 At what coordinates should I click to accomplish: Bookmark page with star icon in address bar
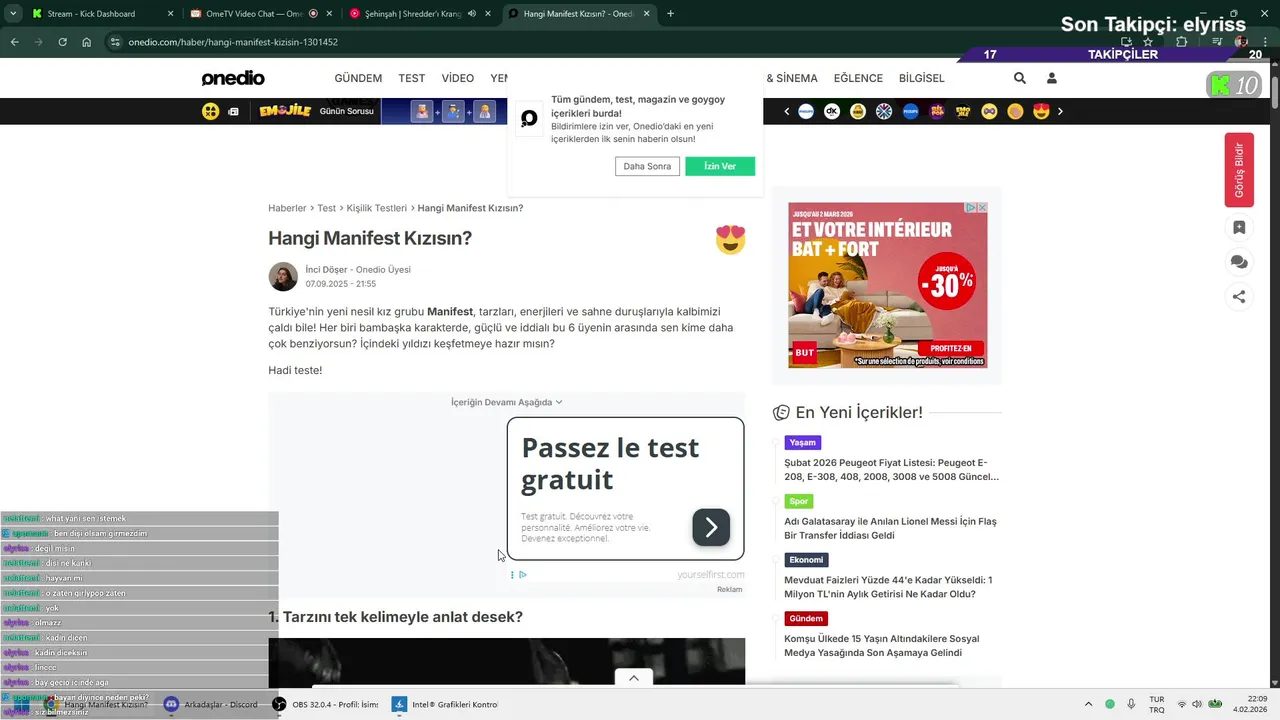(1148, 42)
